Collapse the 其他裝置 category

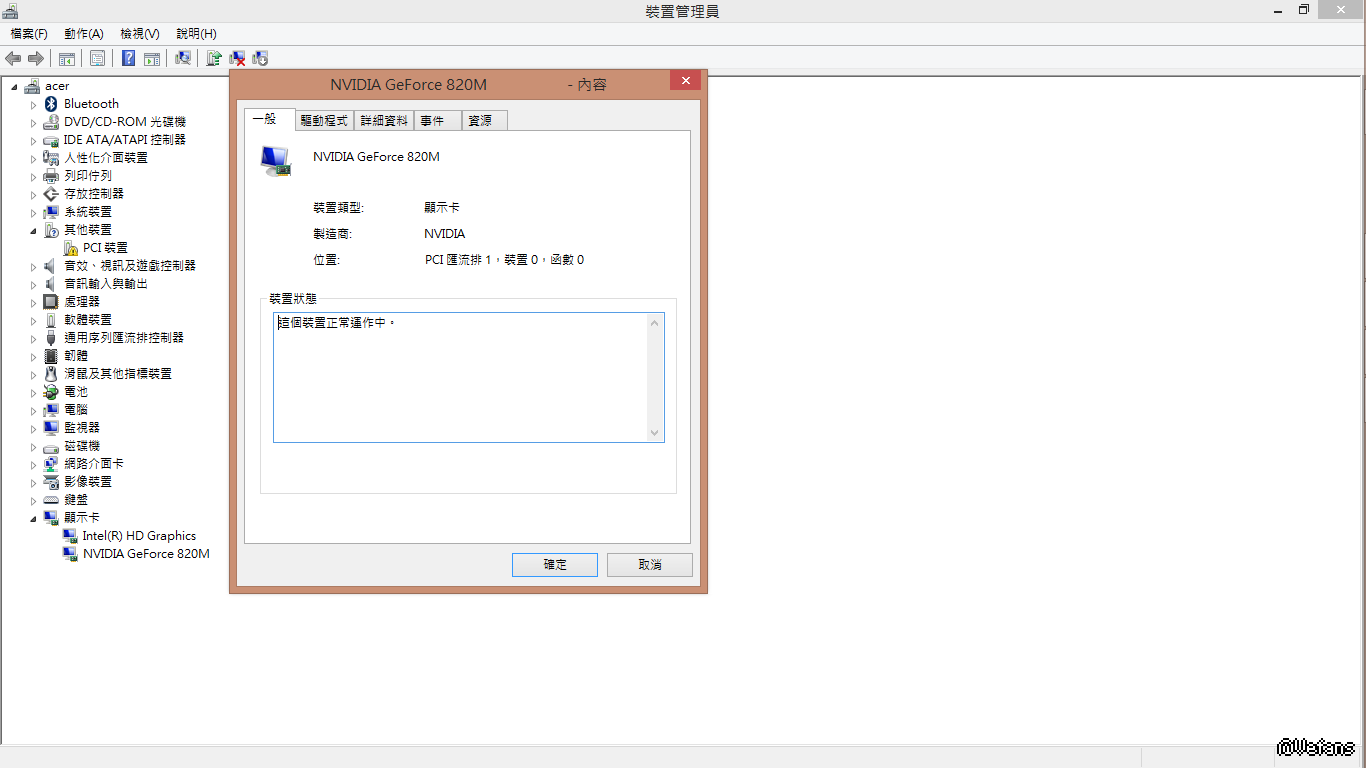click(33, 230)
